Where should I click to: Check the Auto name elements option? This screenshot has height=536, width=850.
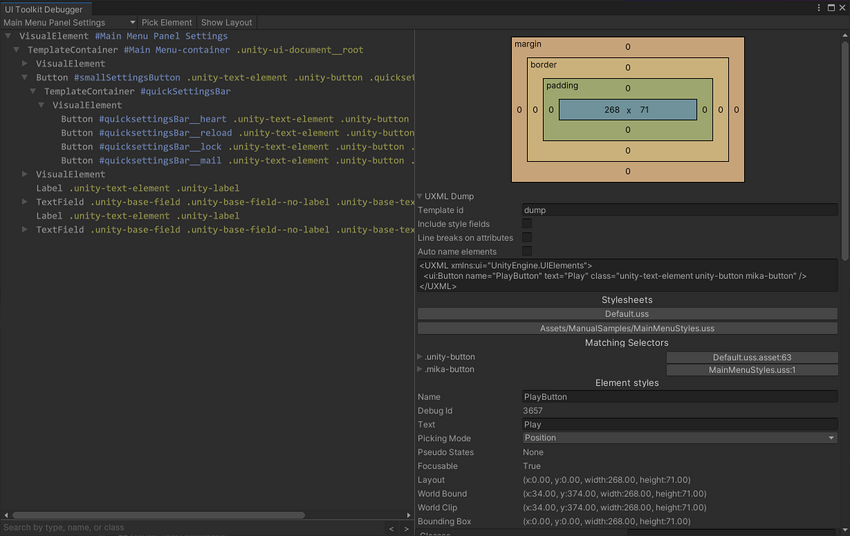[x=527, y=252]
